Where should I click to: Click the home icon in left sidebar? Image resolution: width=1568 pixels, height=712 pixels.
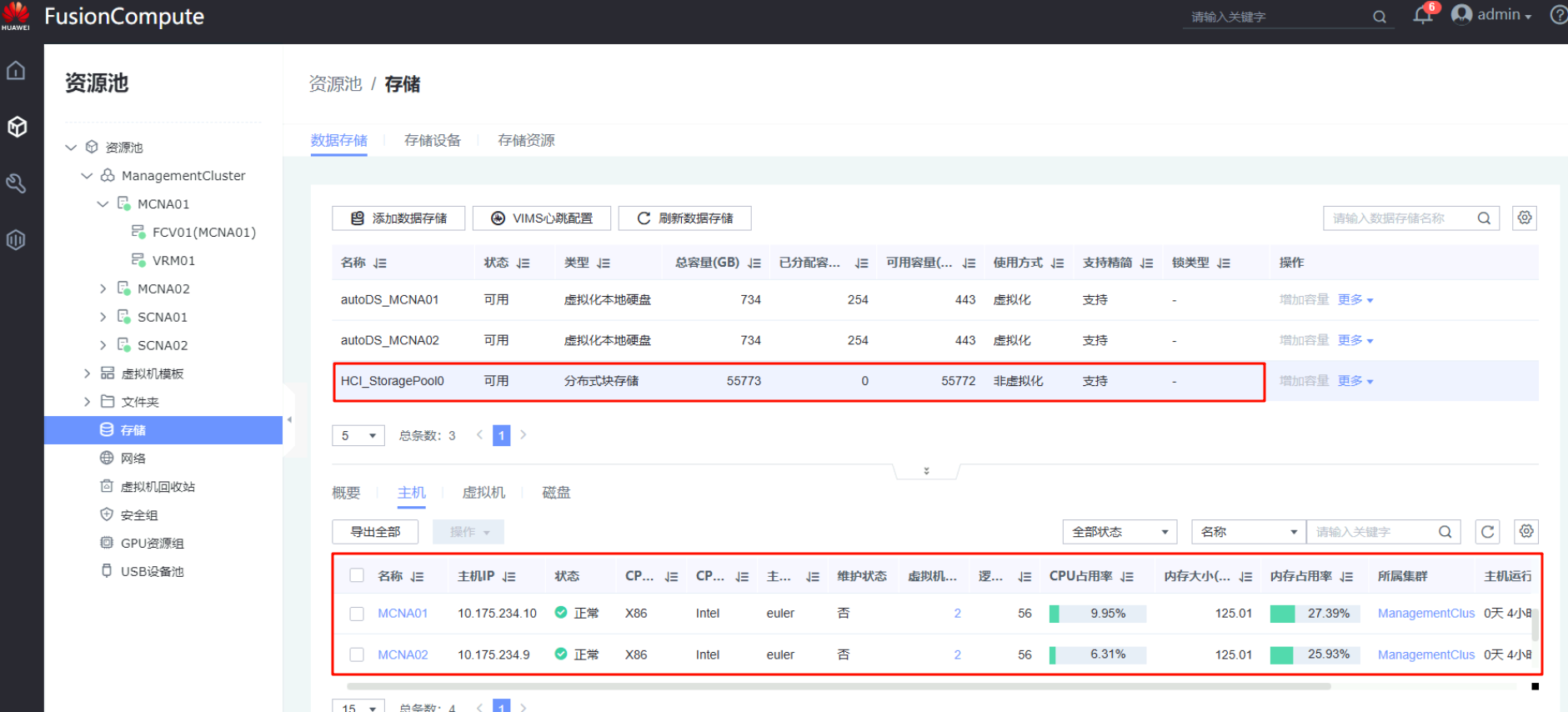[17, 71]
